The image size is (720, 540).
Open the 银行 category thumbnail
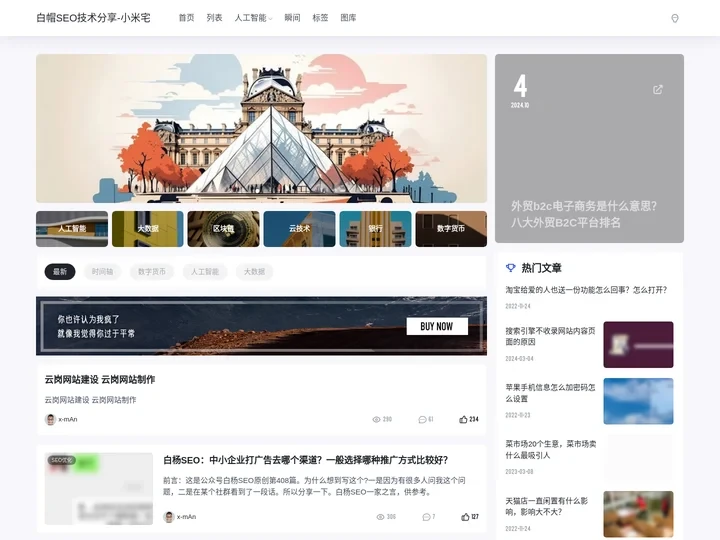[x=375, y=229]
